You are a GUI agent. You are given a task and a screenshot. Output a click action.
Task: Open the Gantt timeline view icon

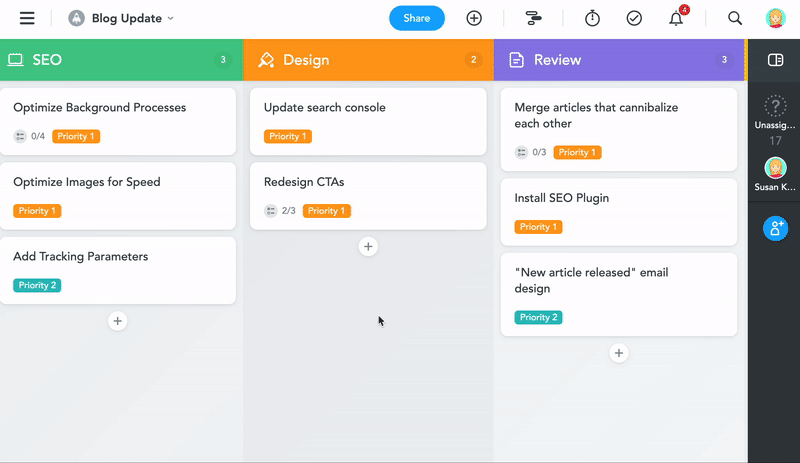click(x=533, y=18)
